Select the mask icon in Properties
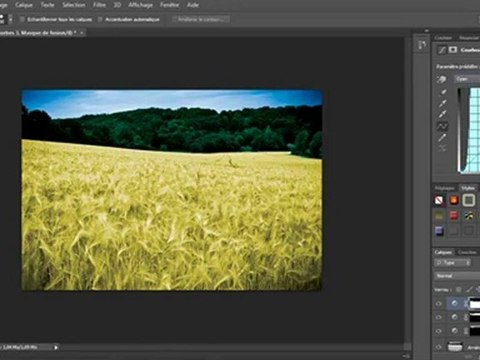The image size is (480, 360). pyautogui.click(x=453, y=50)
